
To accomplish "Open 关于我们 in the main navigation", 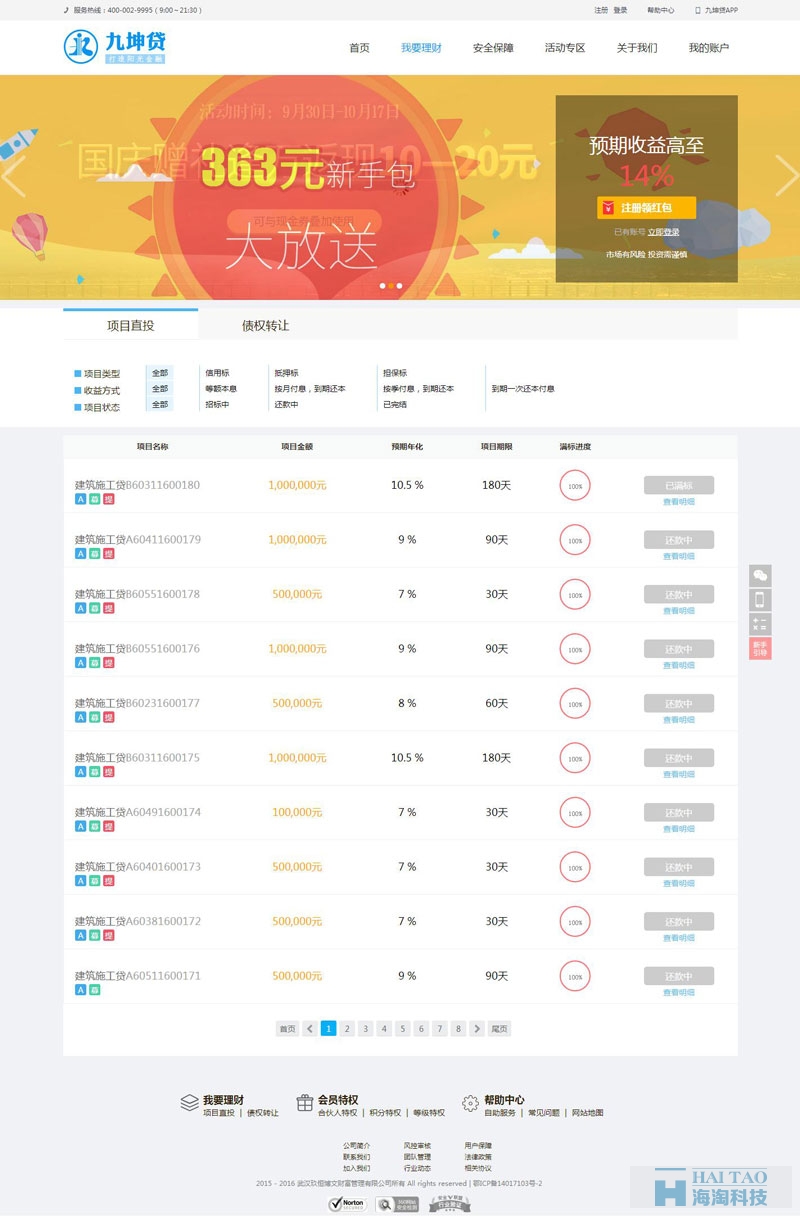I will click(637, 48).
